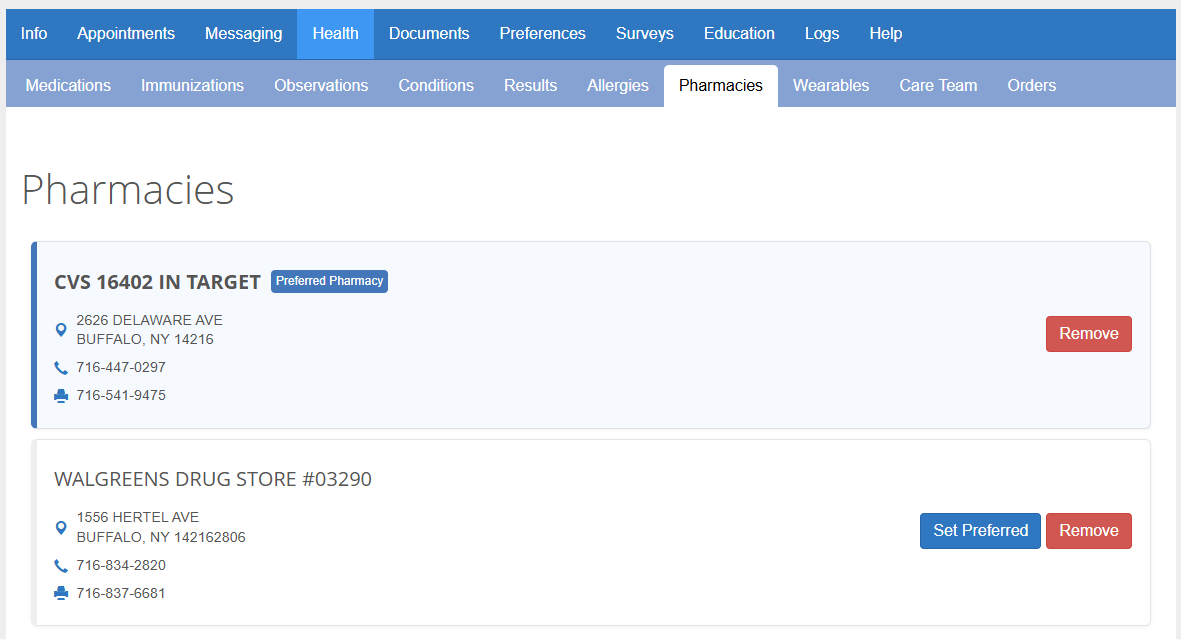Click the Walgreens phone icon
Viewport: 1185px width, 641px height.
point(61,566)
